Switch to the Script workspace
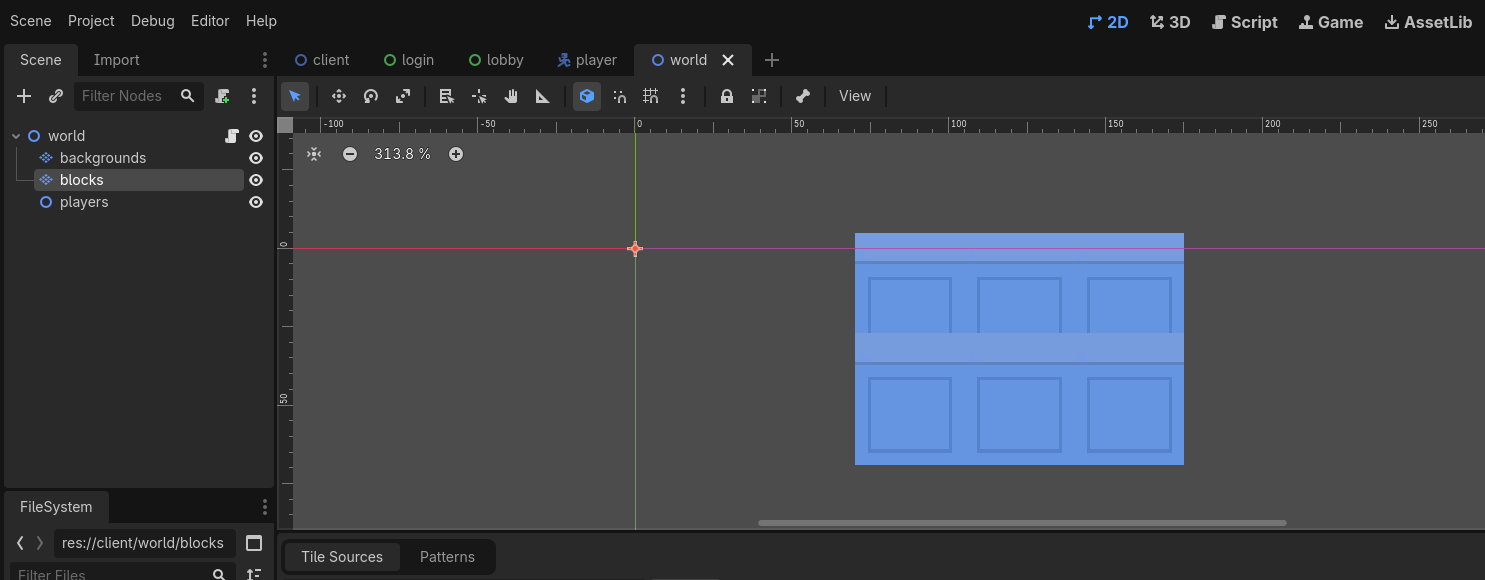This screenshot has width=1485, height=580. pyautogui.click(x=1244, y=22)
